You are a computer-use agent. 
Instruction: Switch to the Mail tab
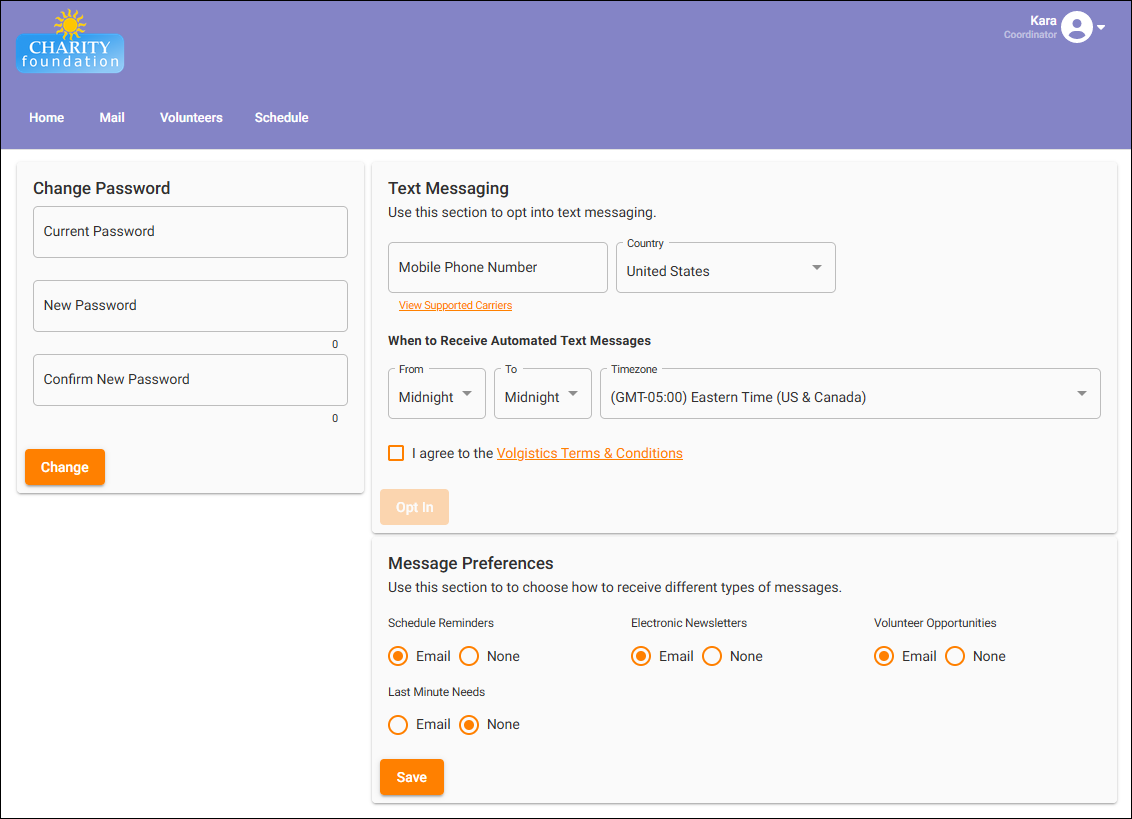(111, 117)
